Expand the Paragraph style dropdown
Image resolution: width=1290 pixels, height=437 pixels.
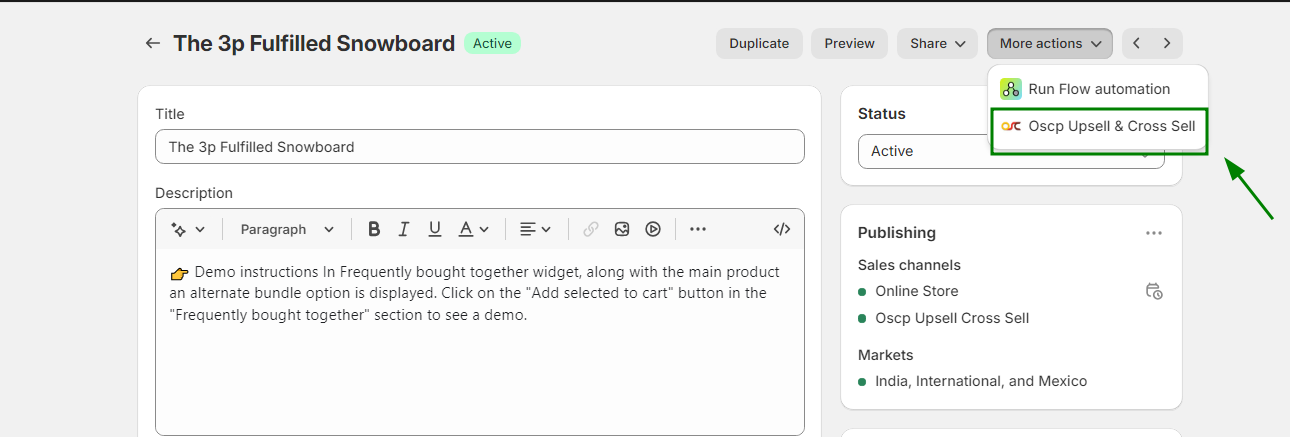(287, 229)
